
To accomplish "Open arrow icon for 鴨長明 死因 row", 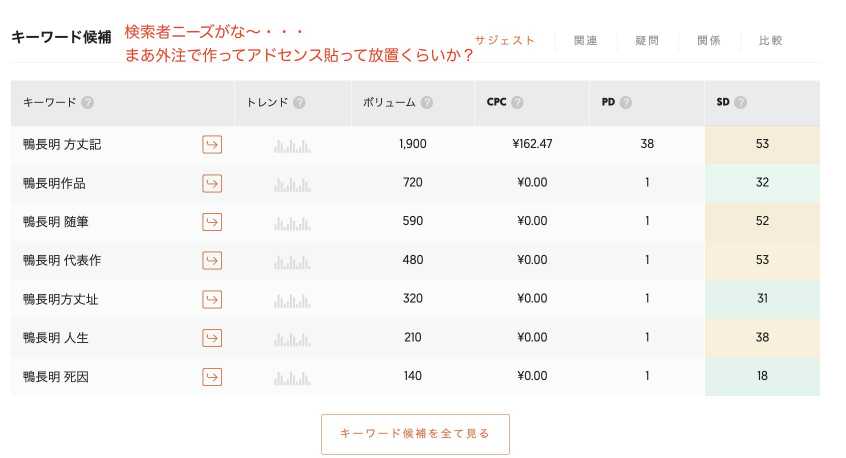I will (212, 377).
